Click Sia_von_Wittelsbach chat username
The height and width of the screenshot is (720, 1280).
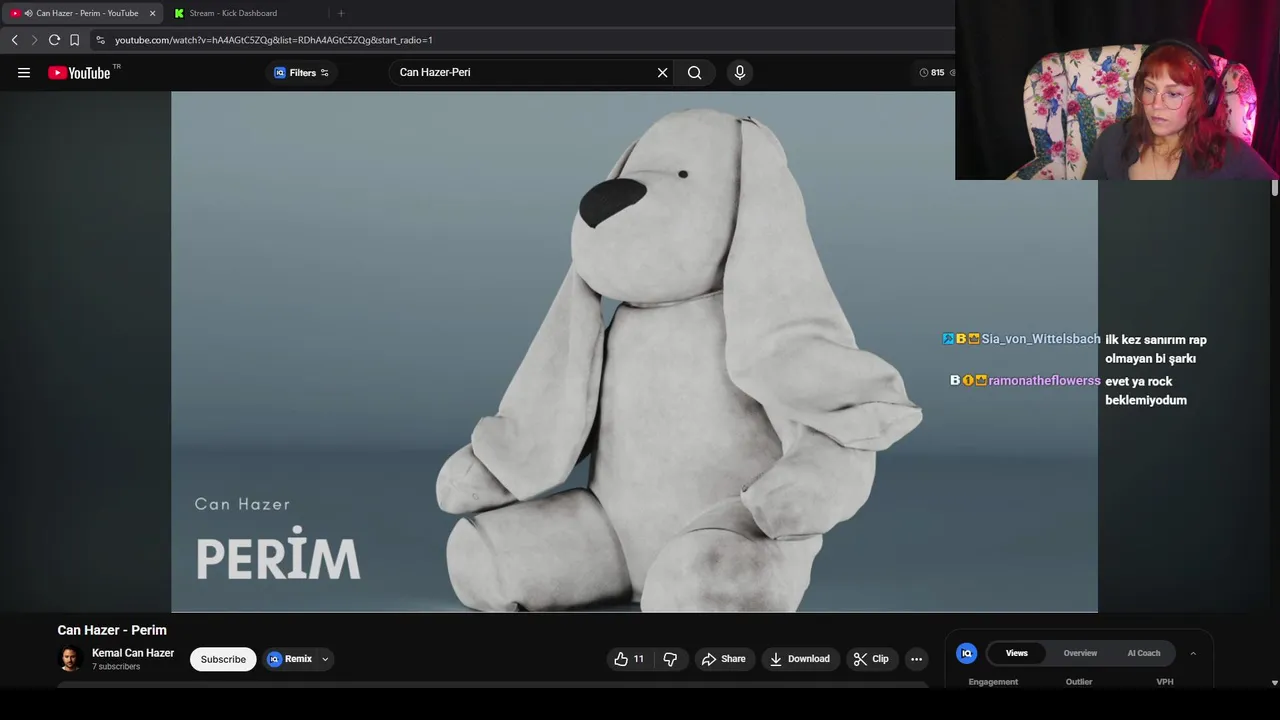pos(1041,339)
